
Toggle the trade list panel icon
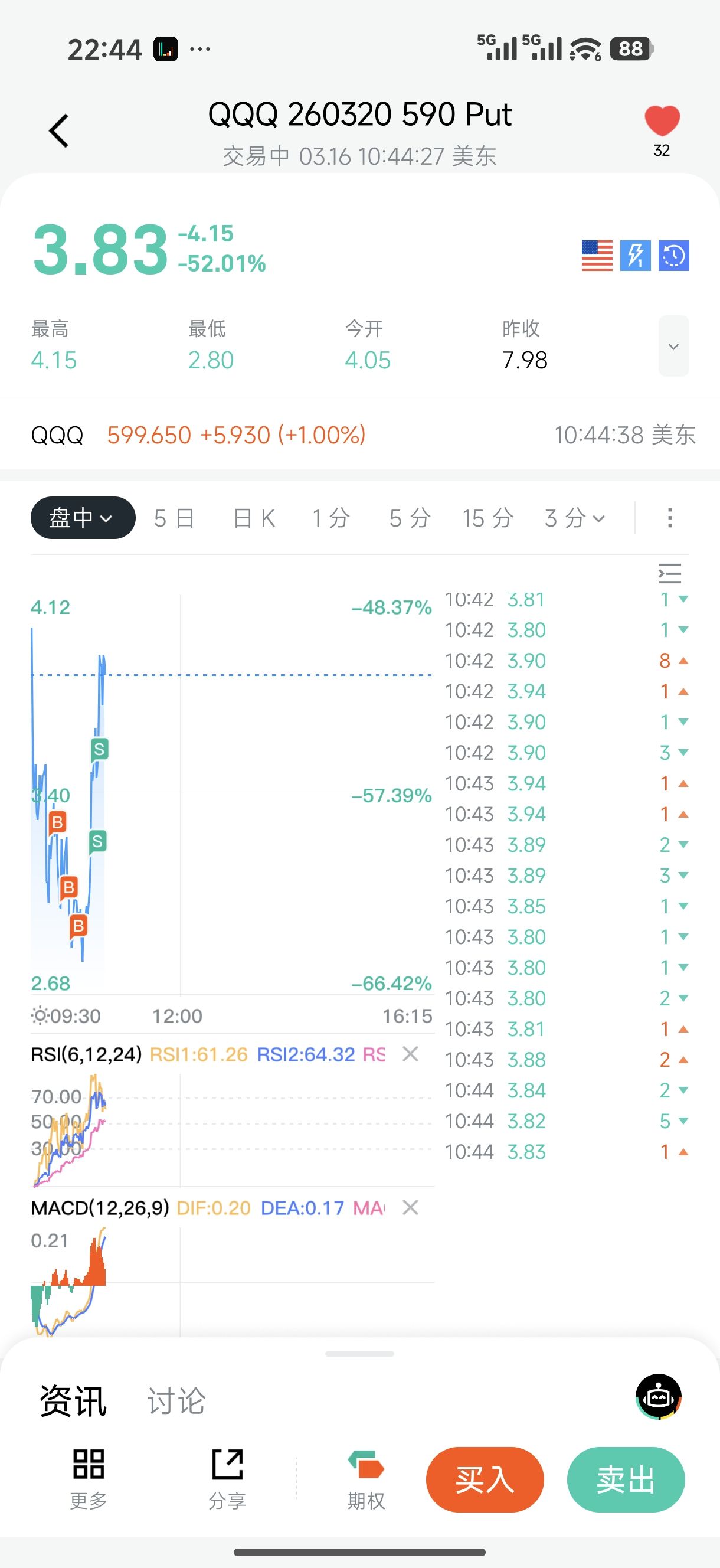669,573
